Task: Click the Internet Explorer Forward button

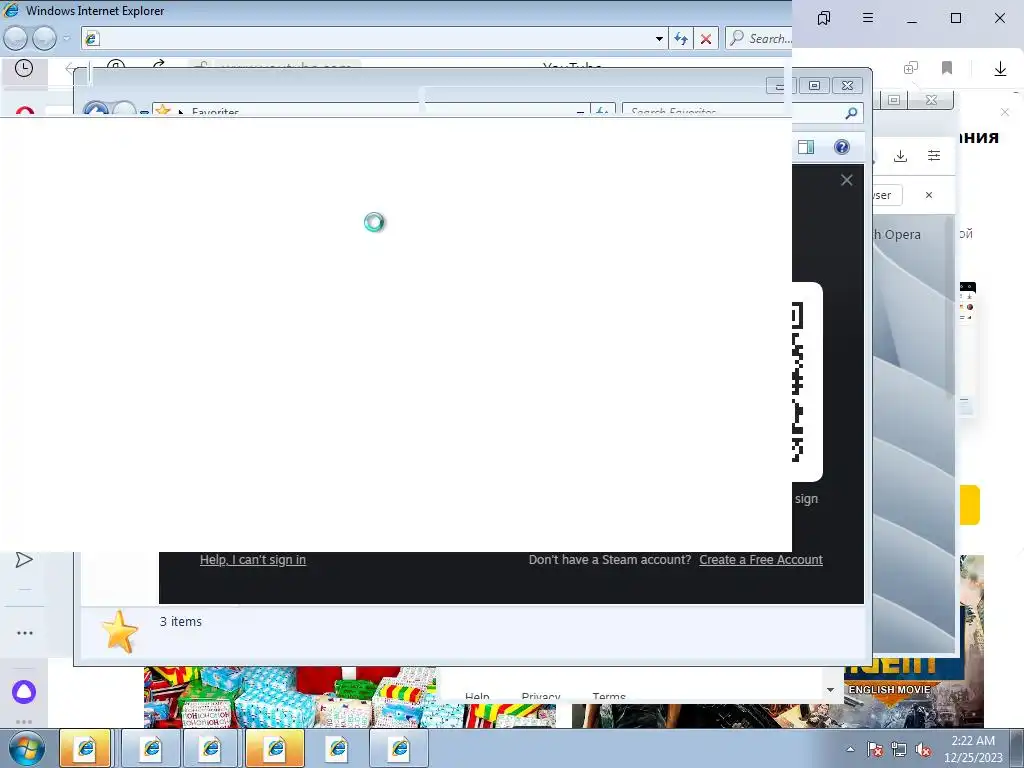Action: click(x=44, y=39)
